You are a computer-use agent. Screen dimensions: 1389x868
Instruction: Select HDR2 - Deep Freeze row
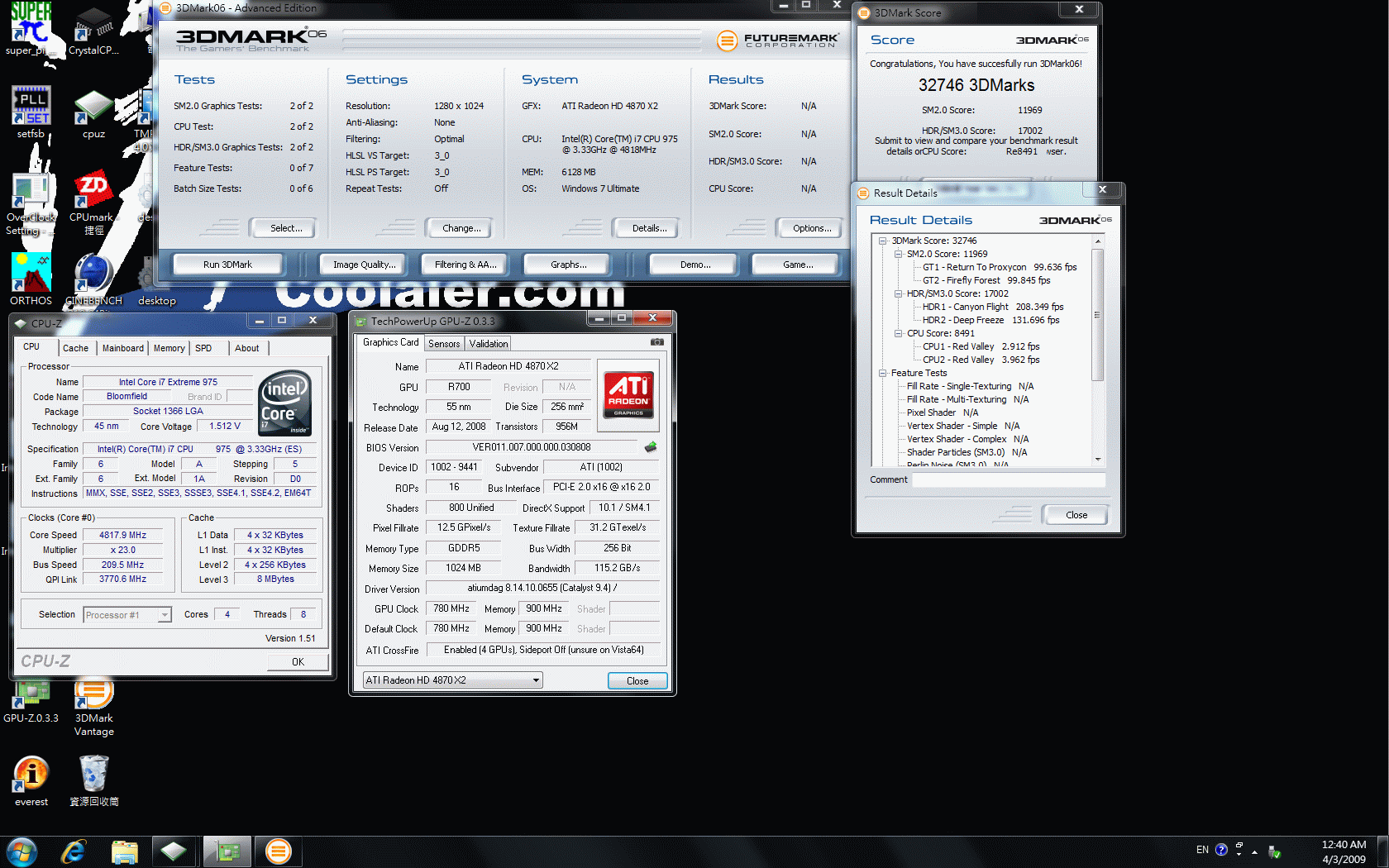point(990,320)
